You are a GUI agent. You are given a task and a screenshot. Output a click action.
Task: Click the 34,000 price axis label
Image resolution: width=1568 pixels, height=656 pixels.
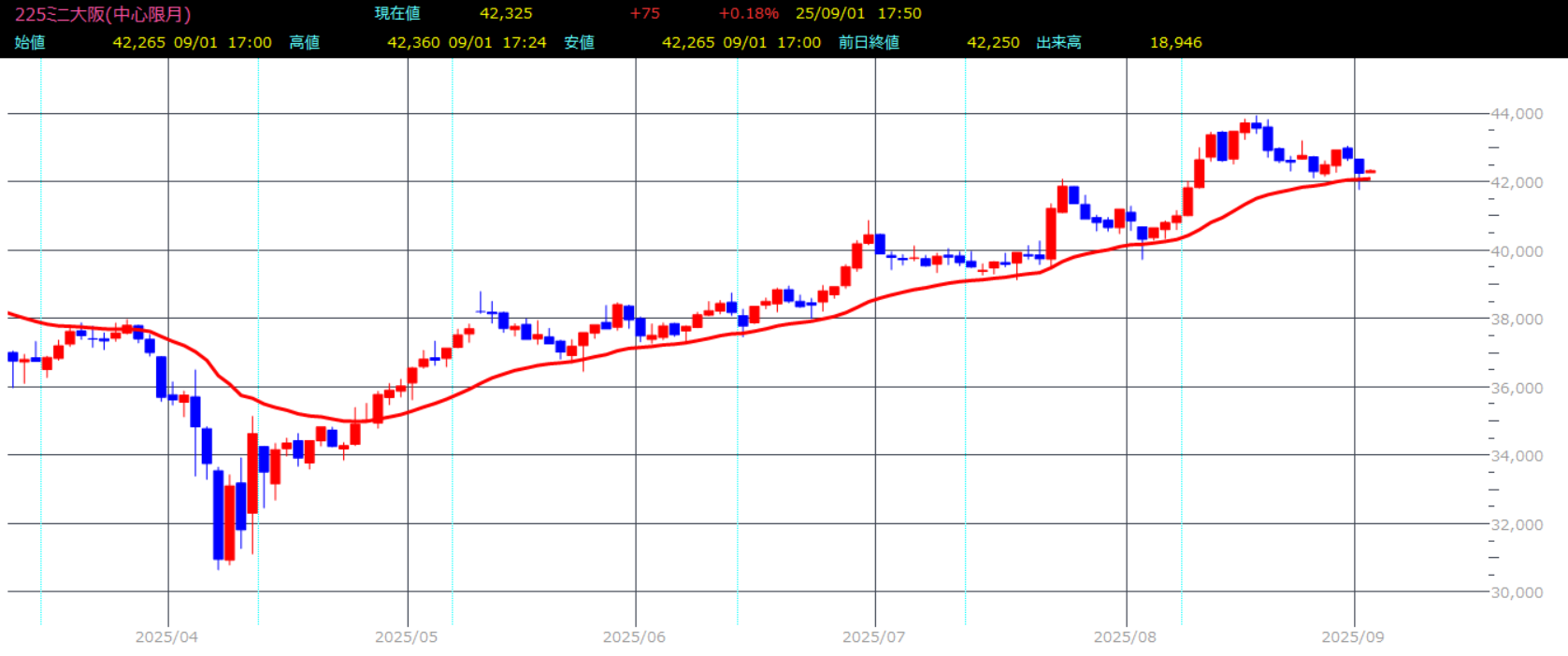1517,456
